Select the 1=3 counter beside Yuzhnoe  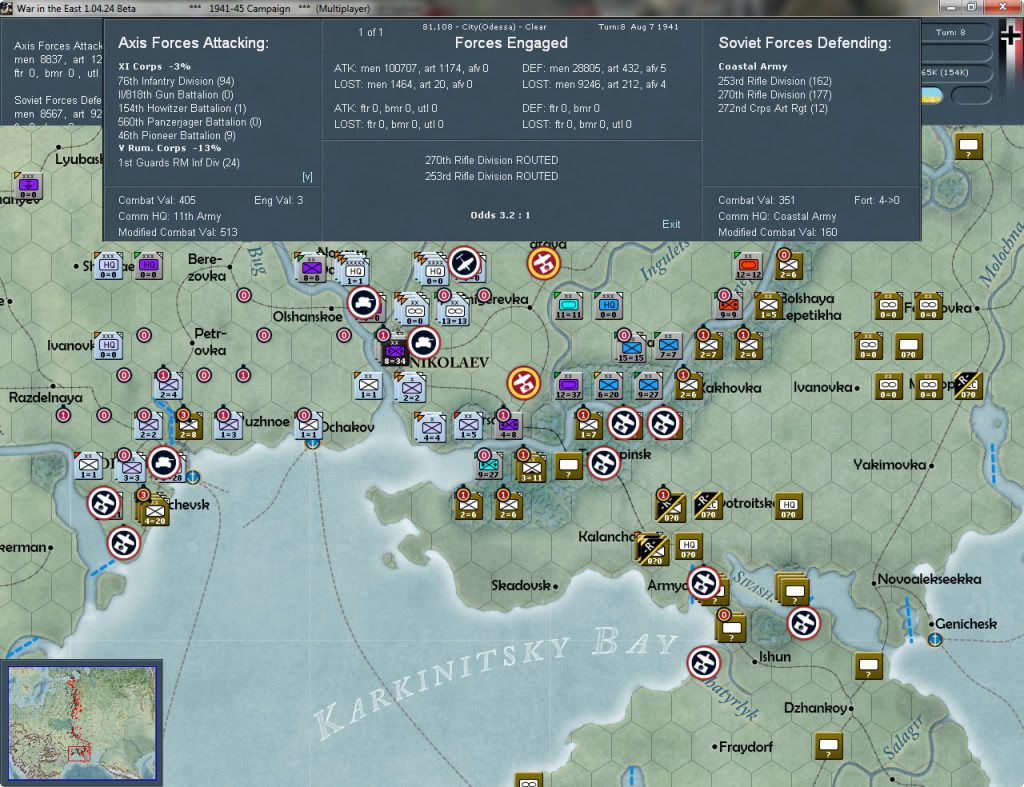point(228,425)
